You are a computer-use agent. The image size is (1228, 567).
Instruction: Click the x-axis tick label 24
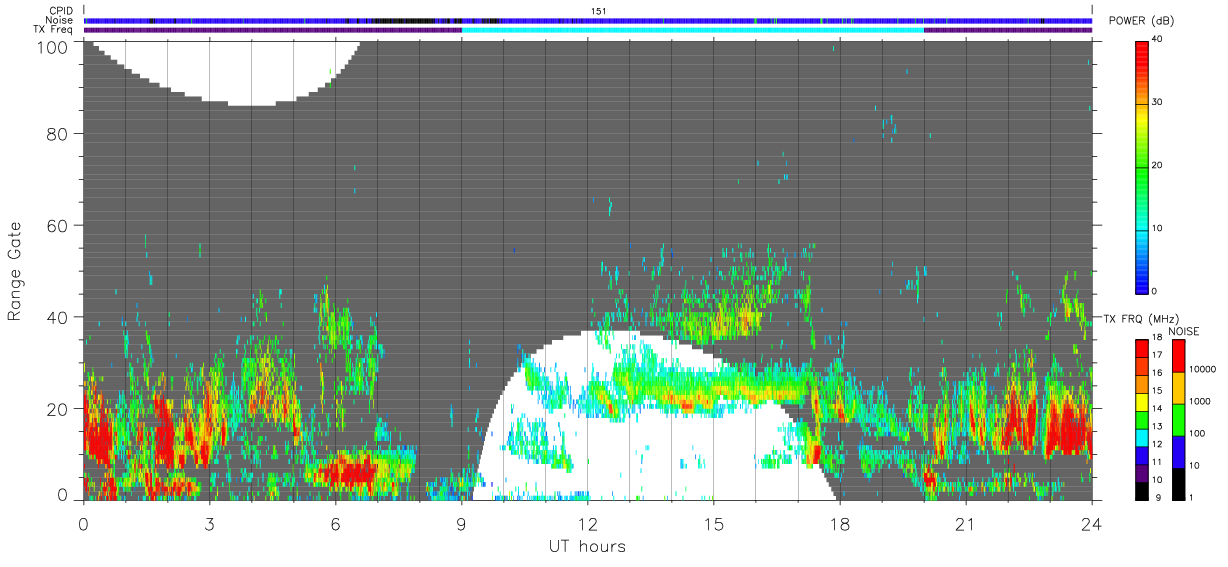[1091, 523]
